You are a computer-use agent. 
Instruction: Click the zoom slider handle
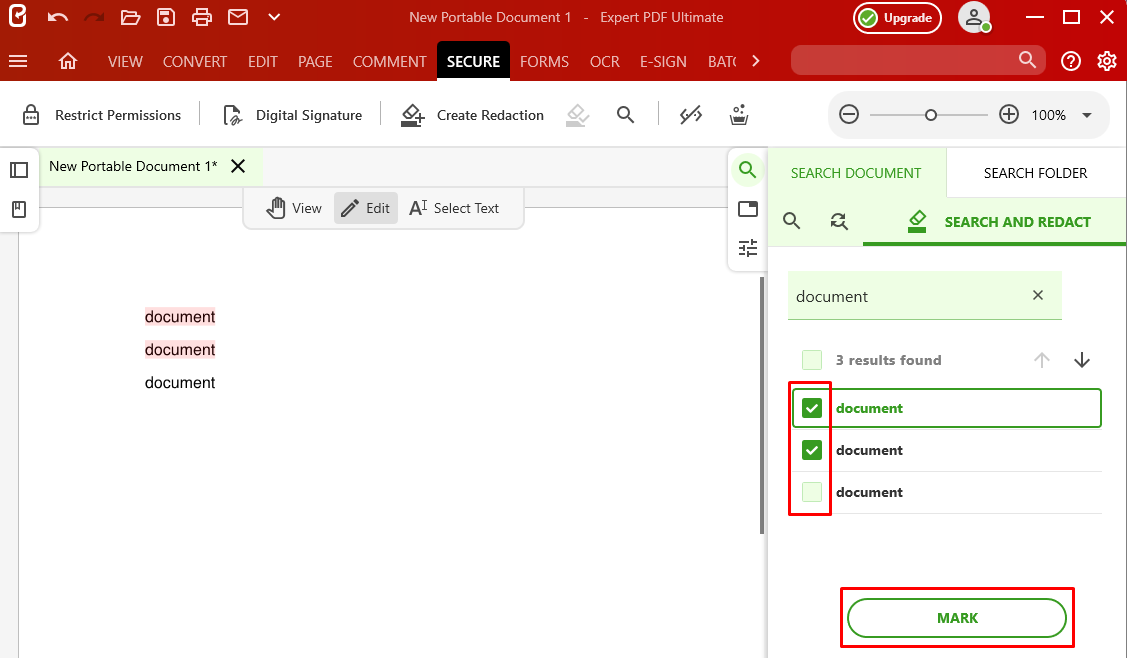coord(931,115)
